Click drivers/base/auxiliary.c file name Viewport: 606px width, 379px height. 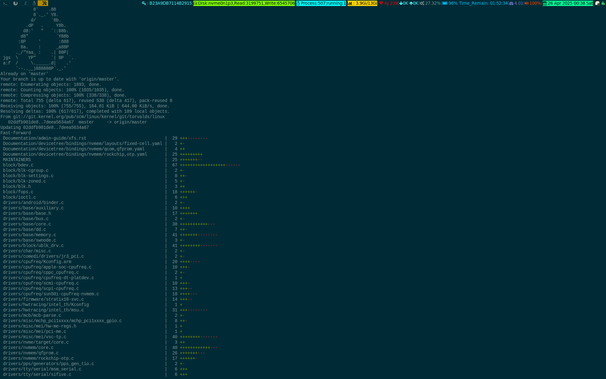point(33,208)
